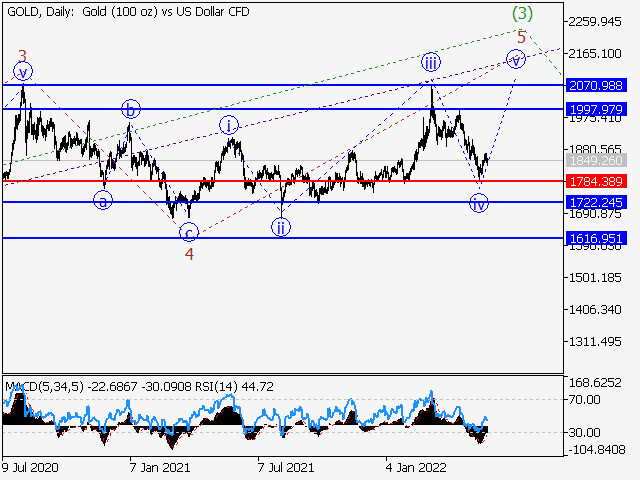
Task: Click the 2165.100 price axis value
Action: click(x=595, y=53)
